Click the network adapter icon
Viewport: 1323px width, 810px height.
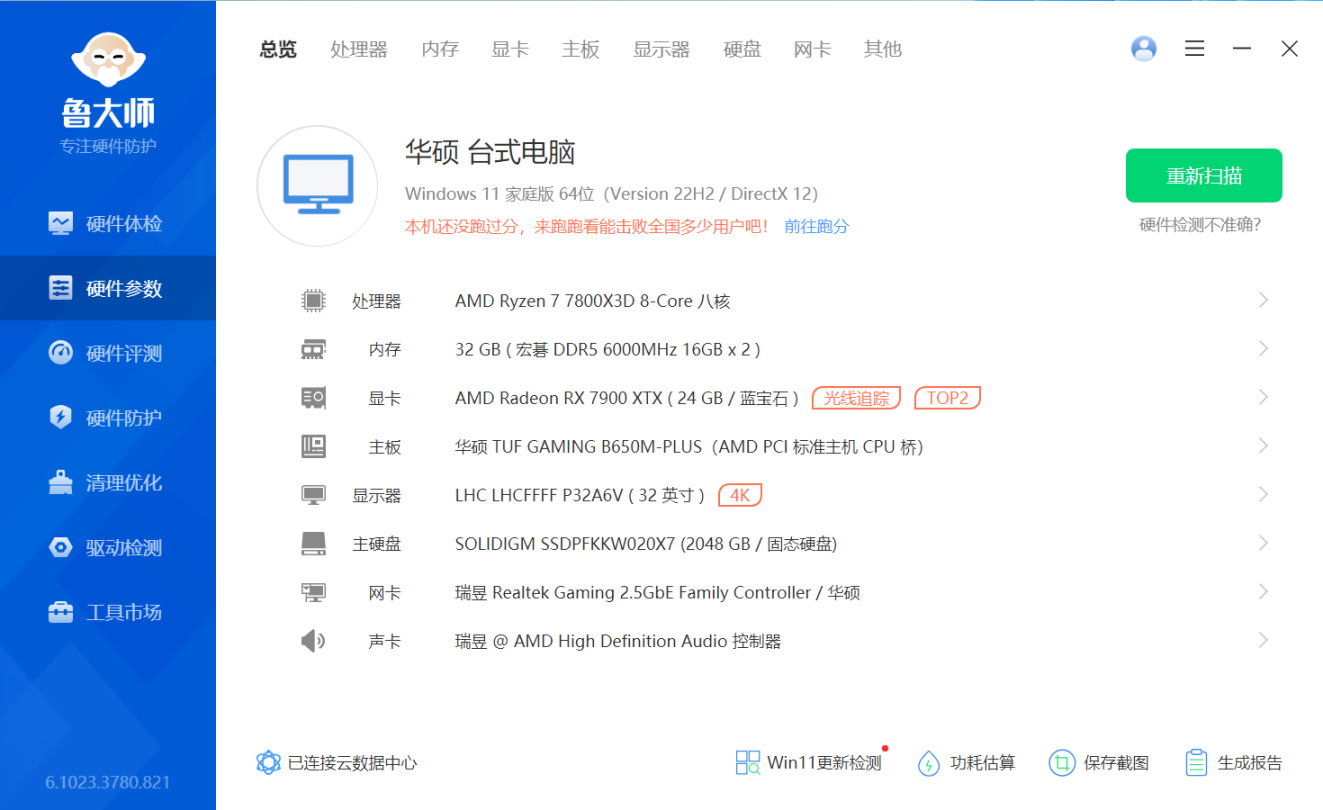[313, 592]
